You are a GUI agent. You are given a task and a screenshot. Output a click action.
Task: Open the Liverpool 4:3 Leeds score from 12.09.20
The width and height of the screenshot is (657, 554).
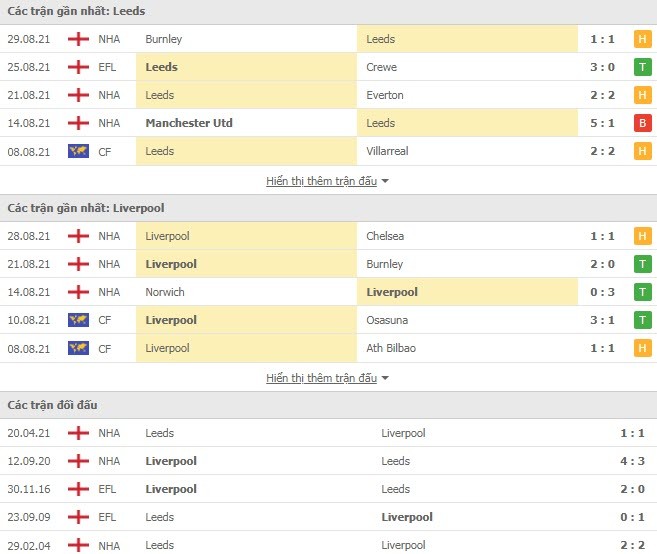[x=632, y=461]
